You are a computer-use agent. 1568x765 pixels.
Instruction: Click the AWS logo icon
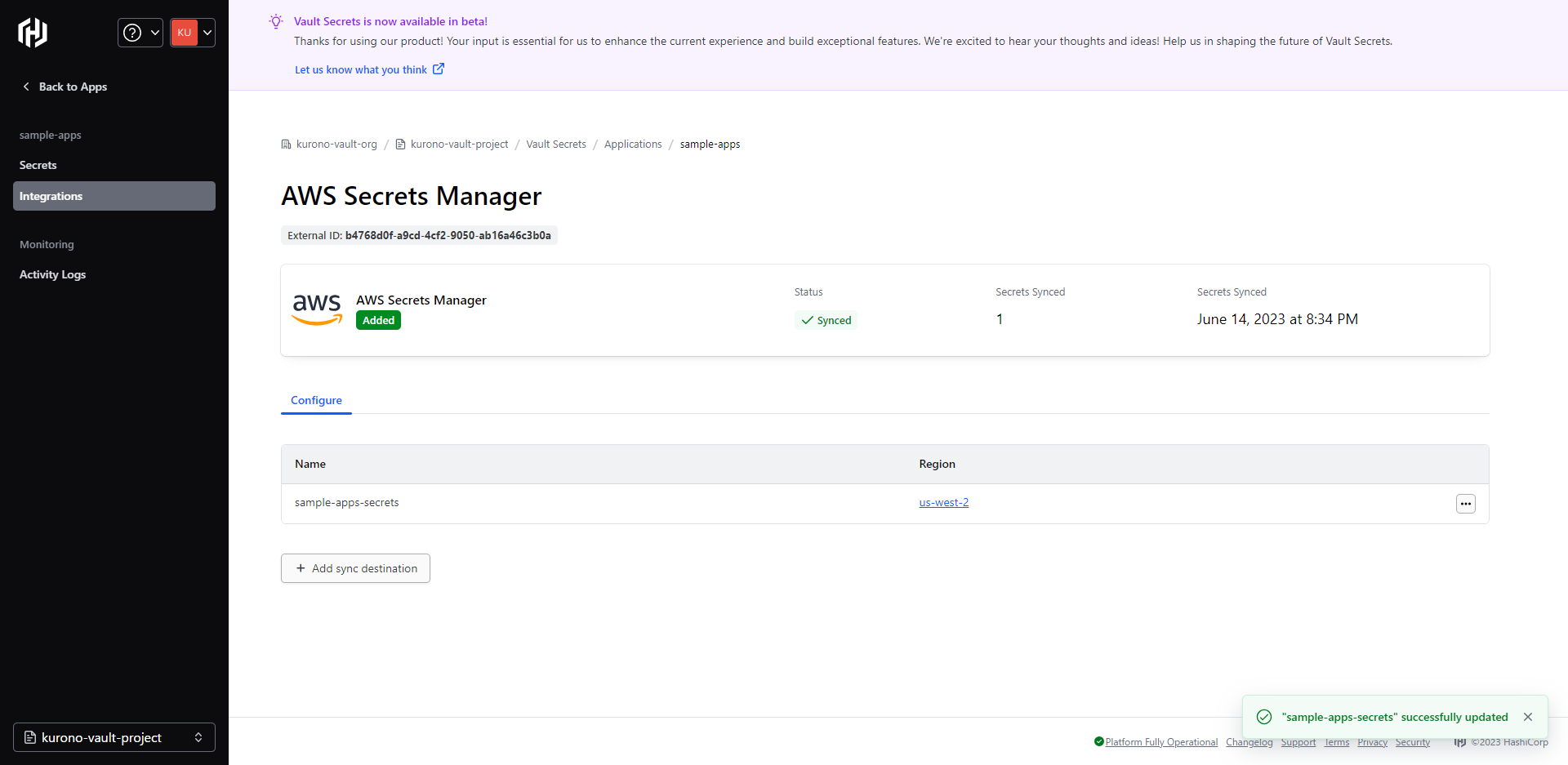[317, 309]
